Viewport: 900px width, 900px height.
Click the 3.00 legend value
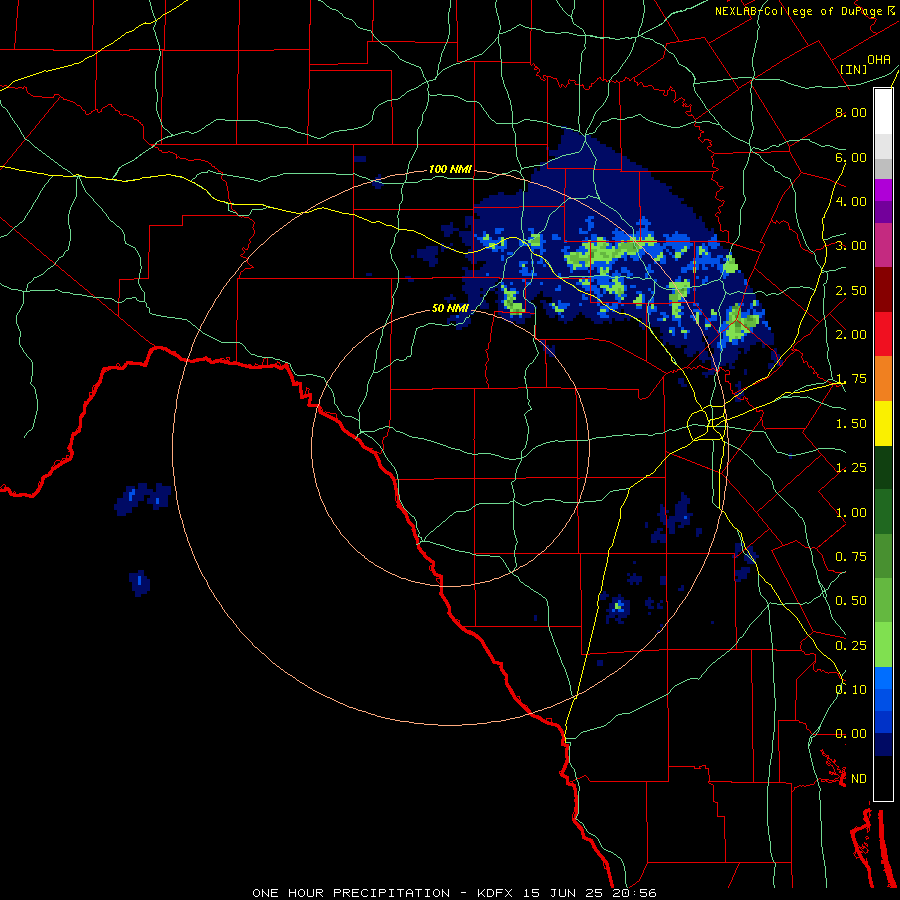pos(851,246)
